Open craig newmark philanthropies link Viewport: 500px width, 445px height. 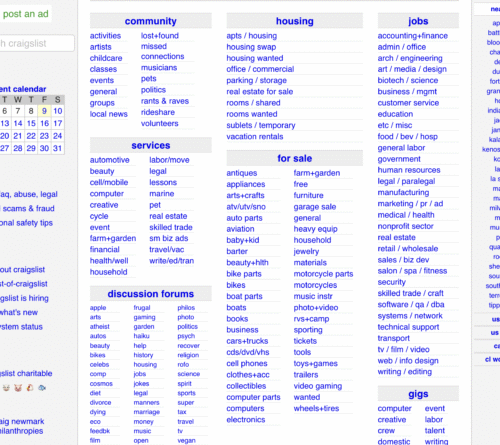coord(22,426)
